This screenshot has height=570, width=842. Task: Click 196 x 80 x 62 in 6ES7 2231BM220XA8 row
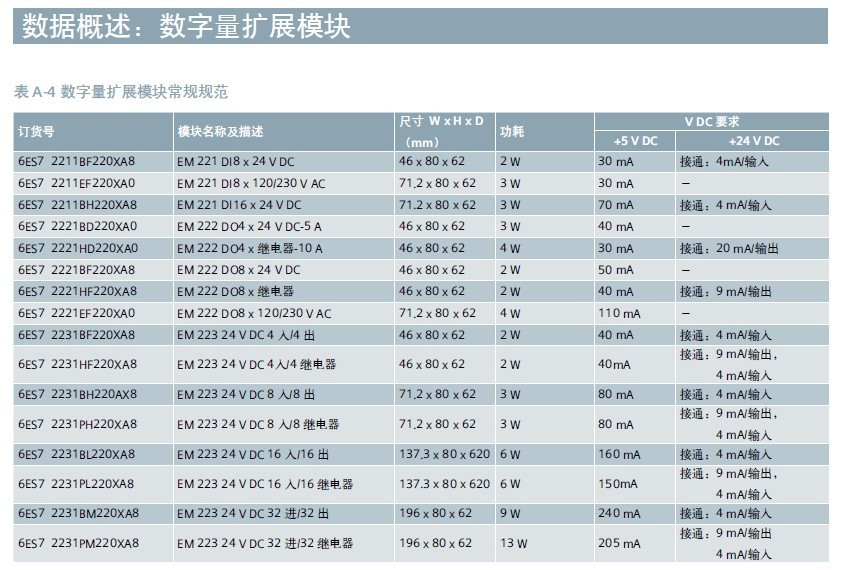[435, 514]
